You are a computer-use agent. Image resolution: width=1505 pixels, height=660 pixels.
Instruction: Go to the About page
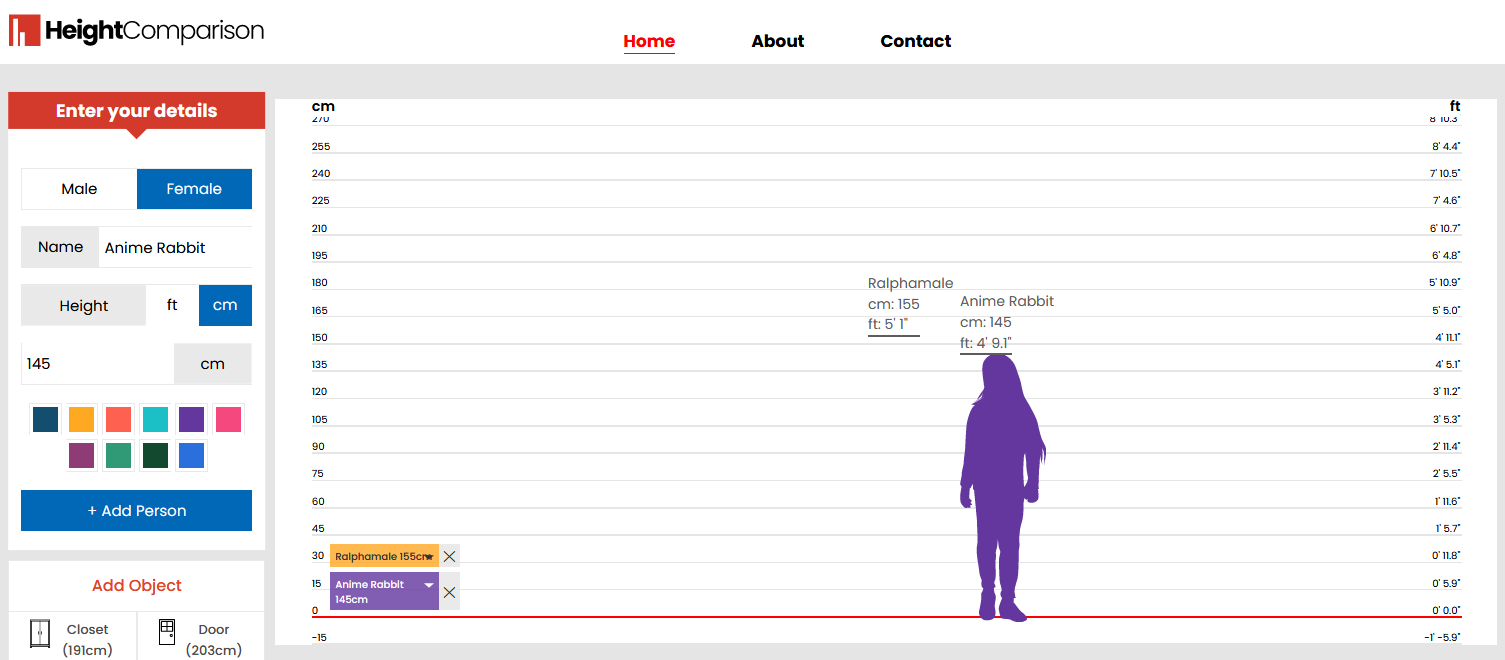click(778, 41)
